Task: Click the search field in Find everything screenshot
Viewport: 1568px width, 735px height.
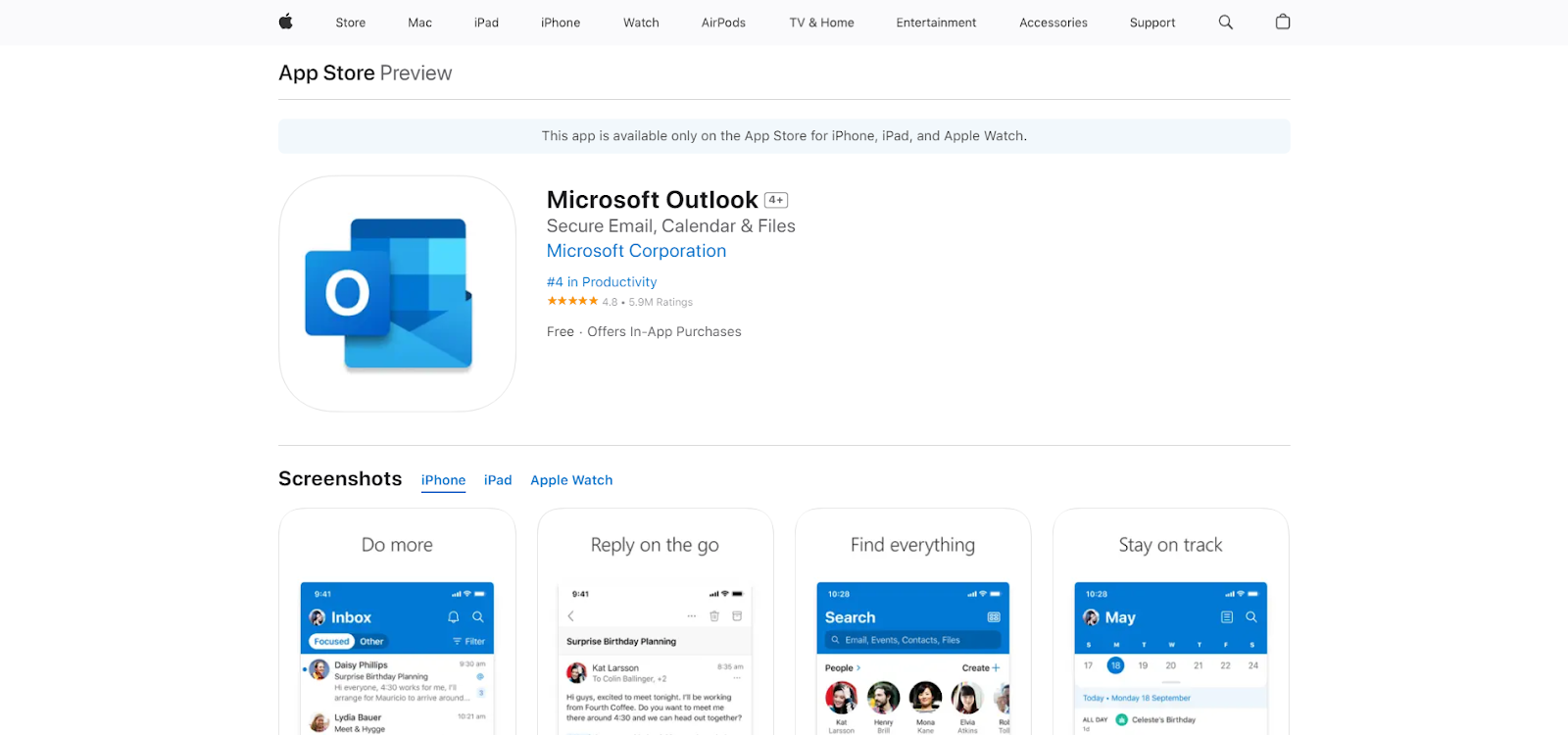Action: (x=912, y=640)
